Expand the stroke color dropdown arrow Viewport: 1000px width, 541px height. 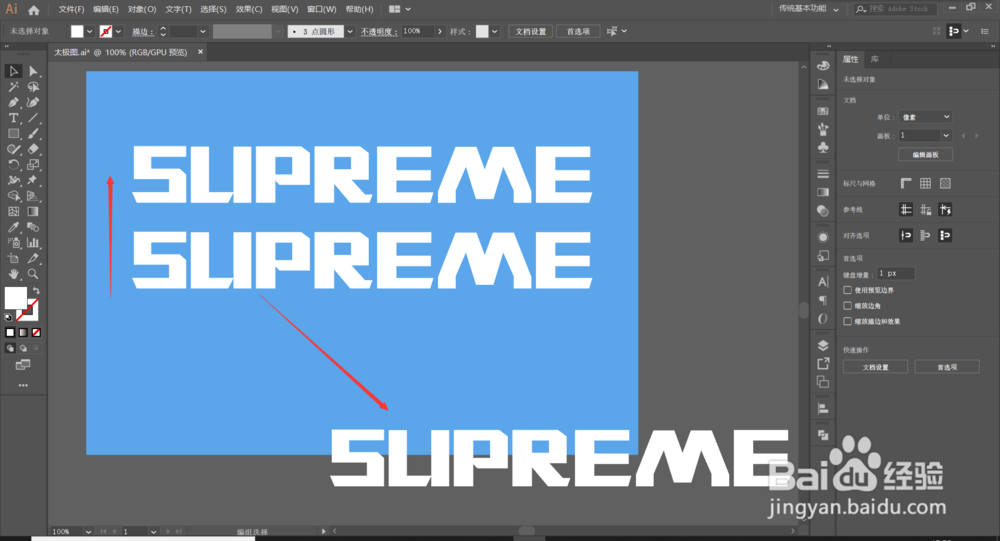pyautogui.click(x=118, y=31)
